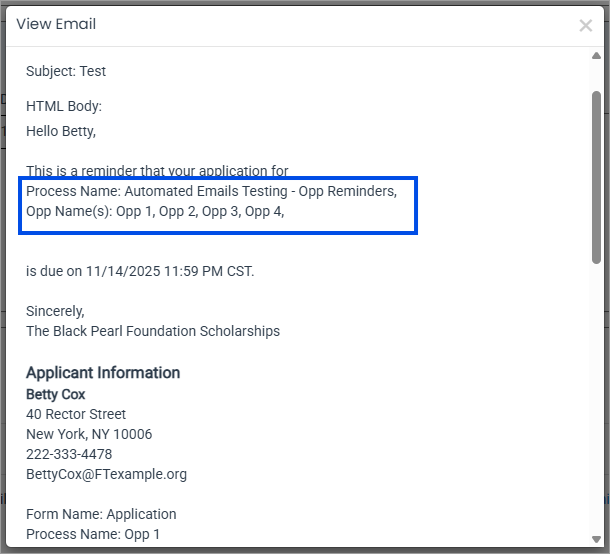Click the 'Opp Name(s): Opp 1, Opp 2, Opp 3, Opp 4,' line
The image size is (610, 554).
tap(155, 211)
